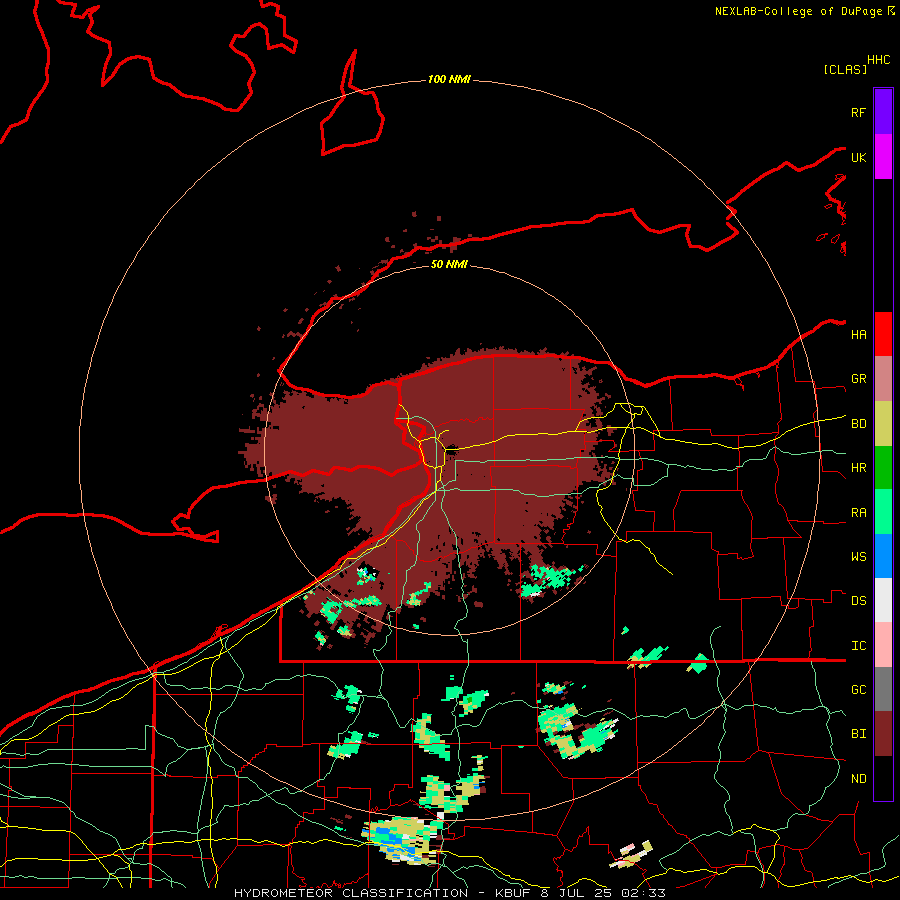Click the ND legend label
The image size is (900, 900).
coord(858,779)
